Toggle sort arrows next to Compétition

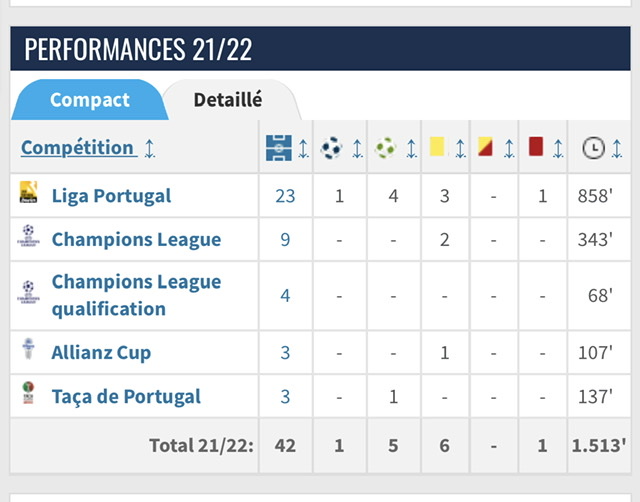point(150,148)
